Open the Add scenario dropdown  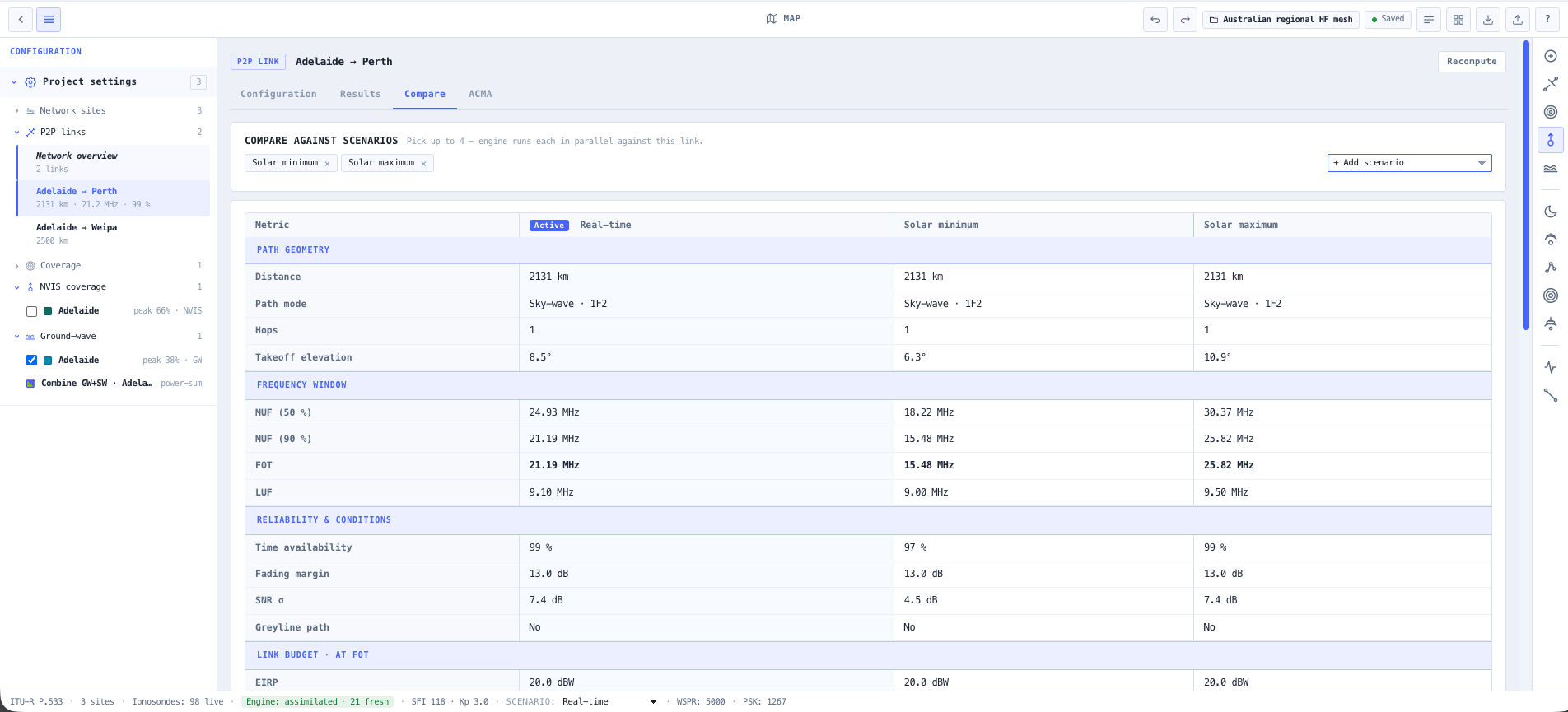point(1409,163)
